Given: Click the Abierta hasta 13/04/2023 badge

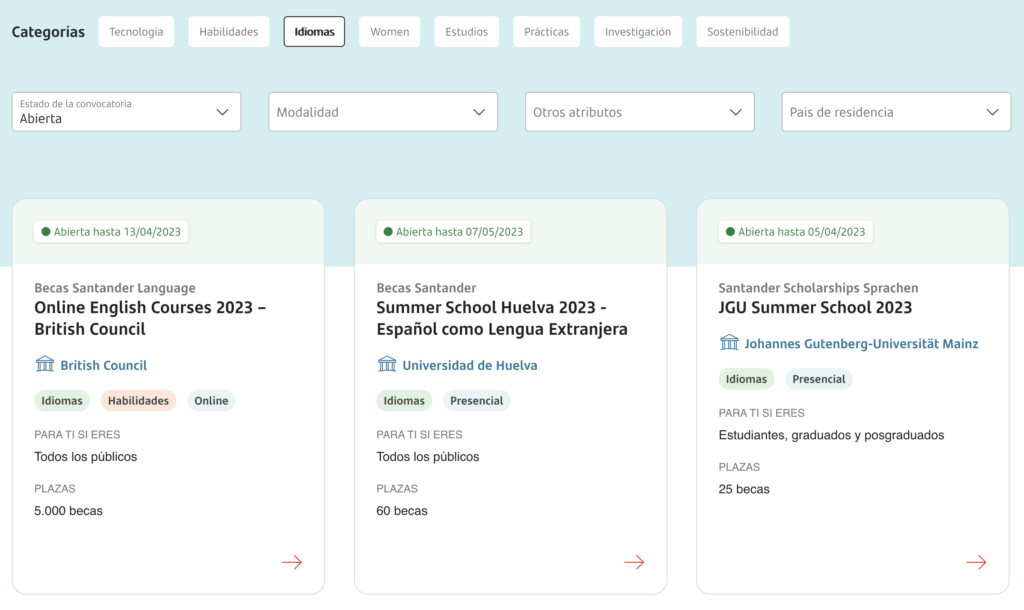Looking at the screenshot, I should 111,231.
